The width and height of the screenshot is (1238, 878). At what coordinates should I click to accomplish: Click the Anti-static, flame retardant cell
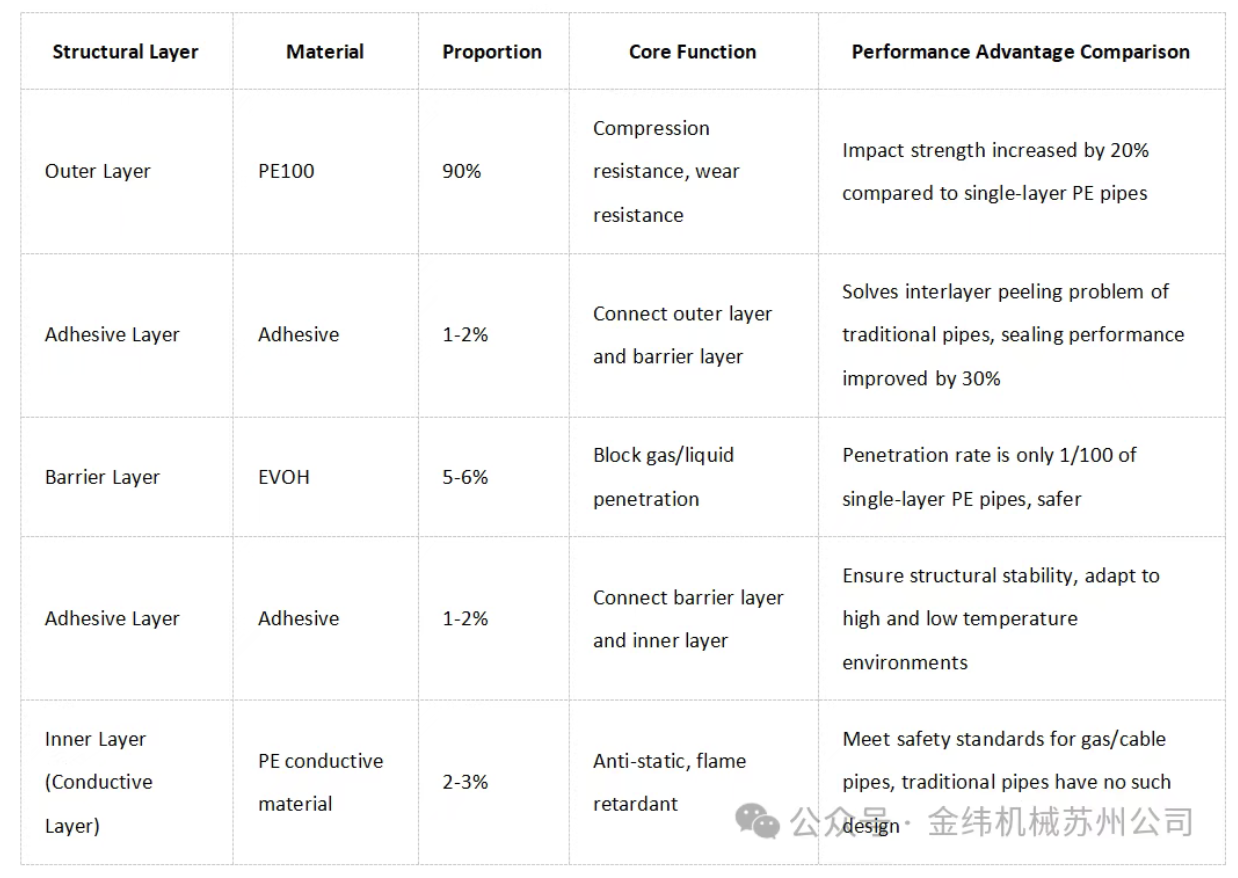point(669,782)
